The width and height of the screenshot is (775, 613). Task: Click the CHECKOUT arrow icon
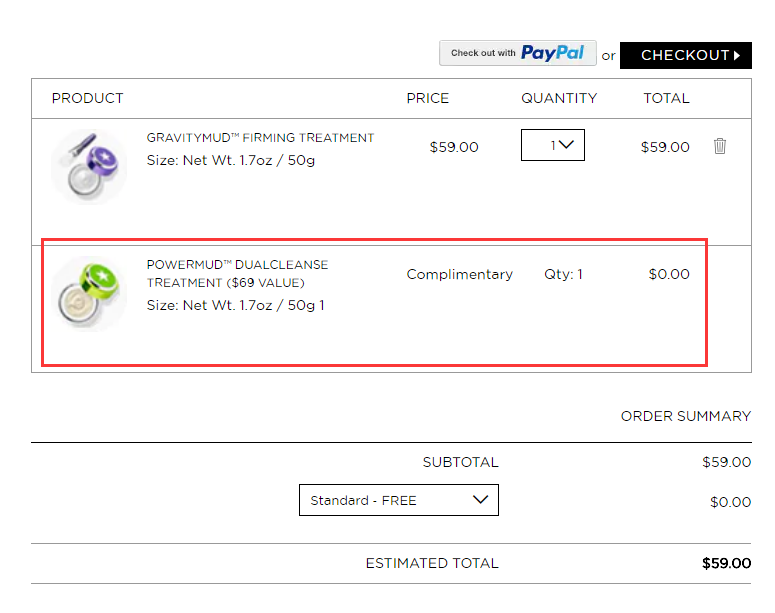tap(736, 55)
